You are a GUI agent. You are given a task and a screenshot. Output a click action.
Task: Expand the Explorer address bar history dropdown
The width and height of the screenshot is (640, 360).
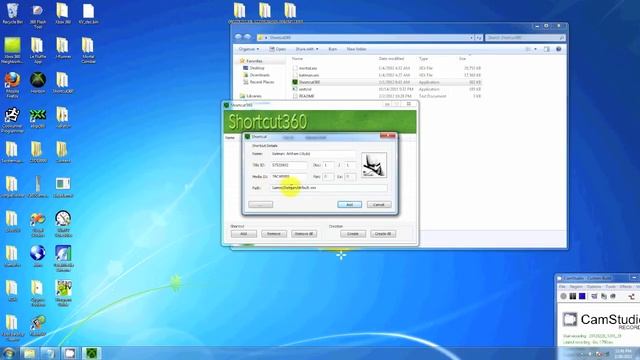click(x=471, y=38)
